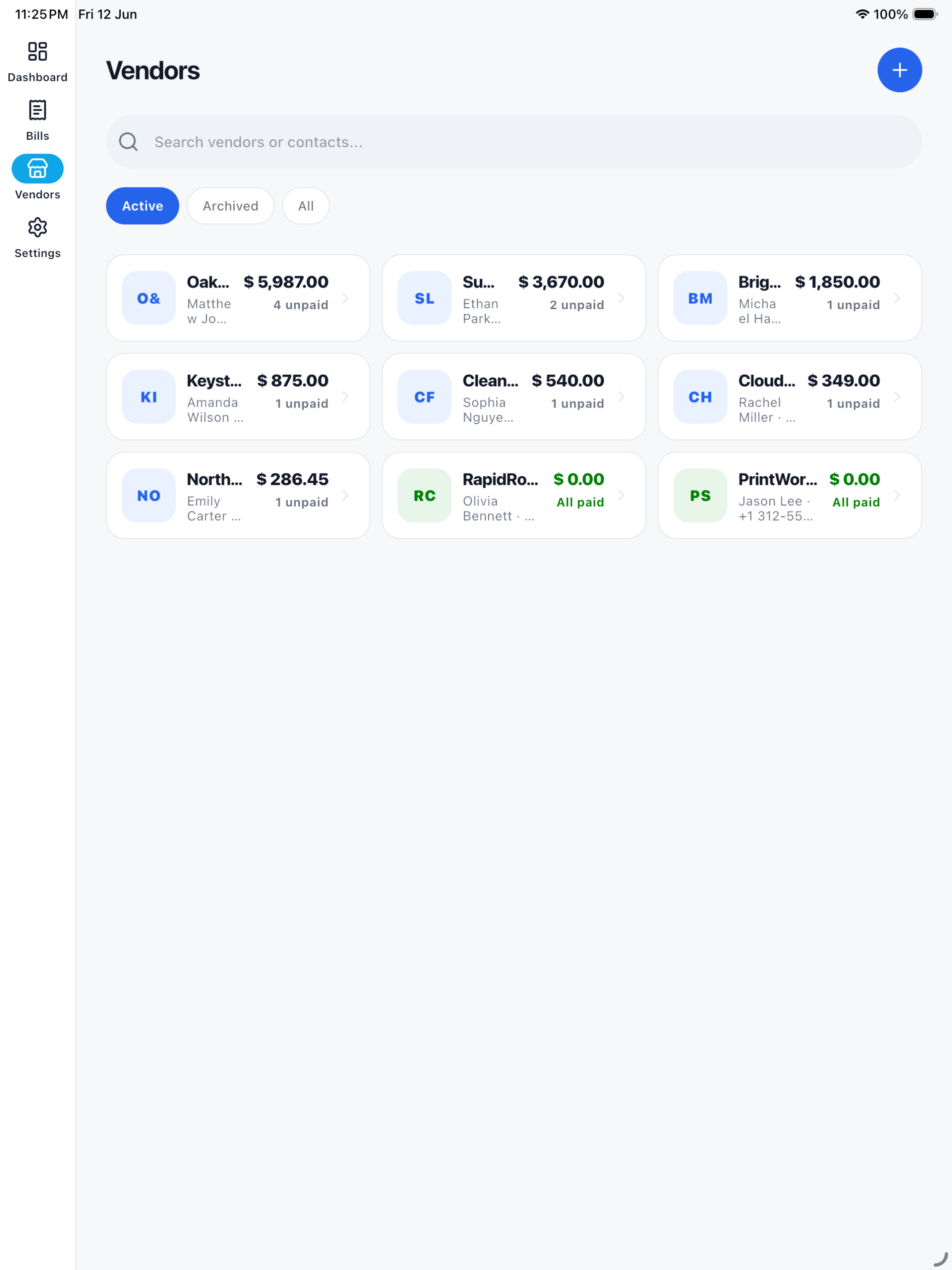Tap the CH avatar badge
This screenshot has height=1270, width=952.
click(700, 397)
